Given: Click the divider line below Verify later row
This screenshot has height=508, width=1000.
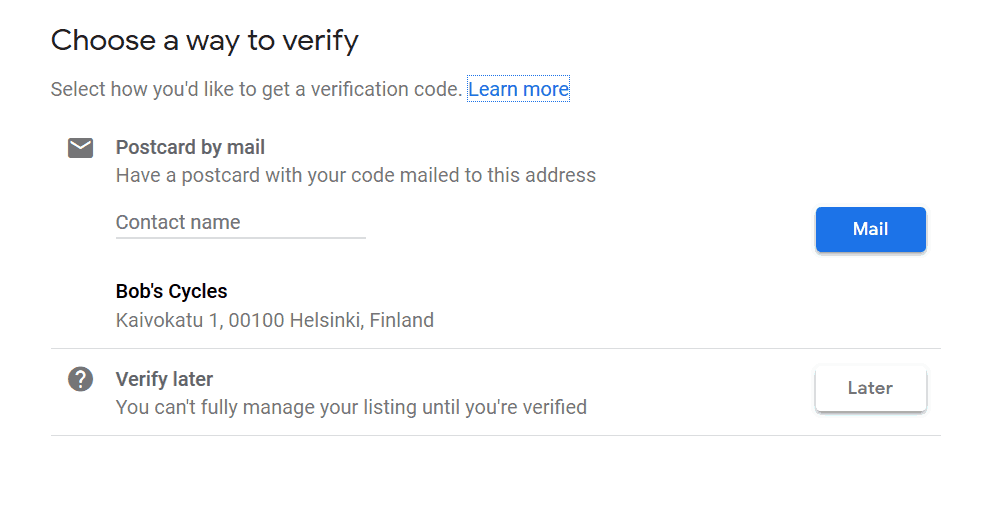Looking at the screenshot, I should coord(496,436).
